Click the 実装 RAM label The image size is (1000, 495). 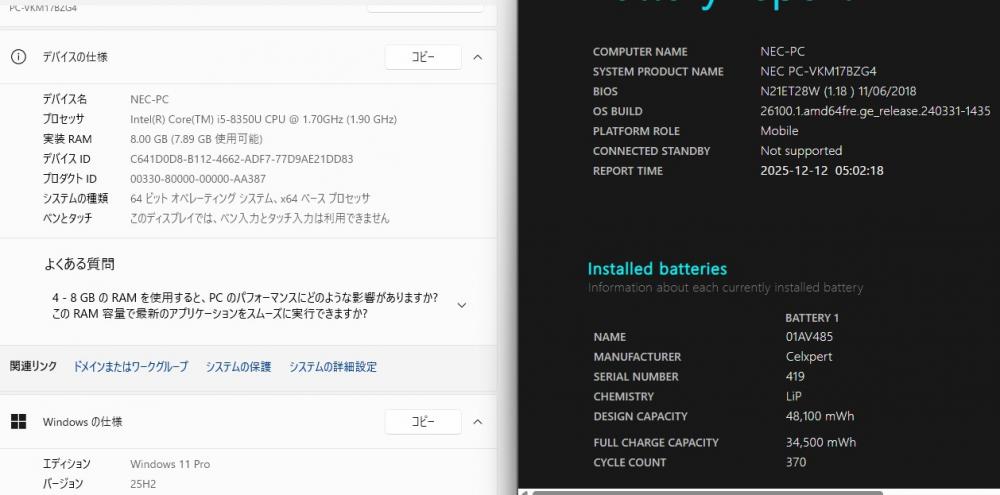pos(67,139)
